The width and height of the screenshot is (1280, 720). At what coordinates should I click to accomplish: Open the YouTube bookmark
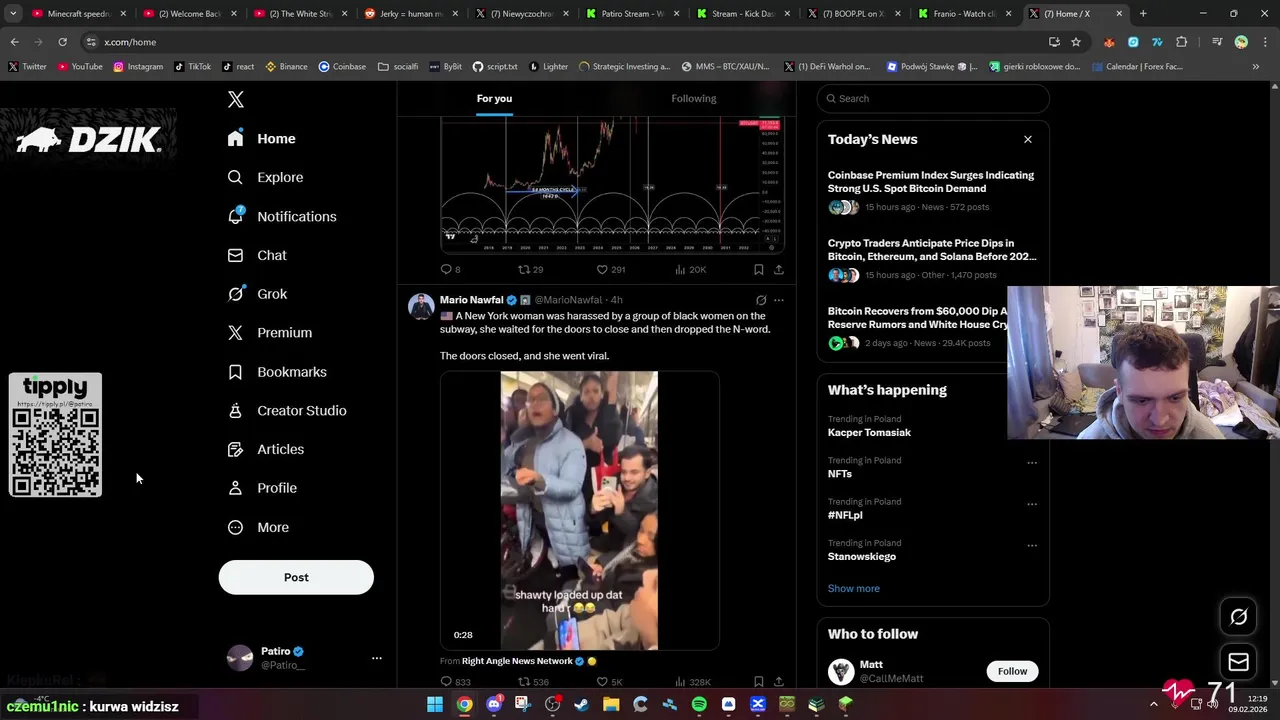(80, 67)
